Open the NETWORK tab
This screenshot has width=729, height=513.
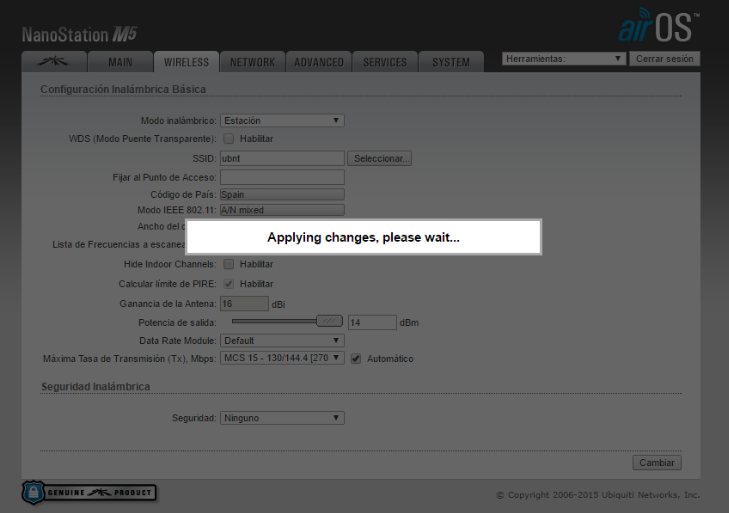click(252, 62)
